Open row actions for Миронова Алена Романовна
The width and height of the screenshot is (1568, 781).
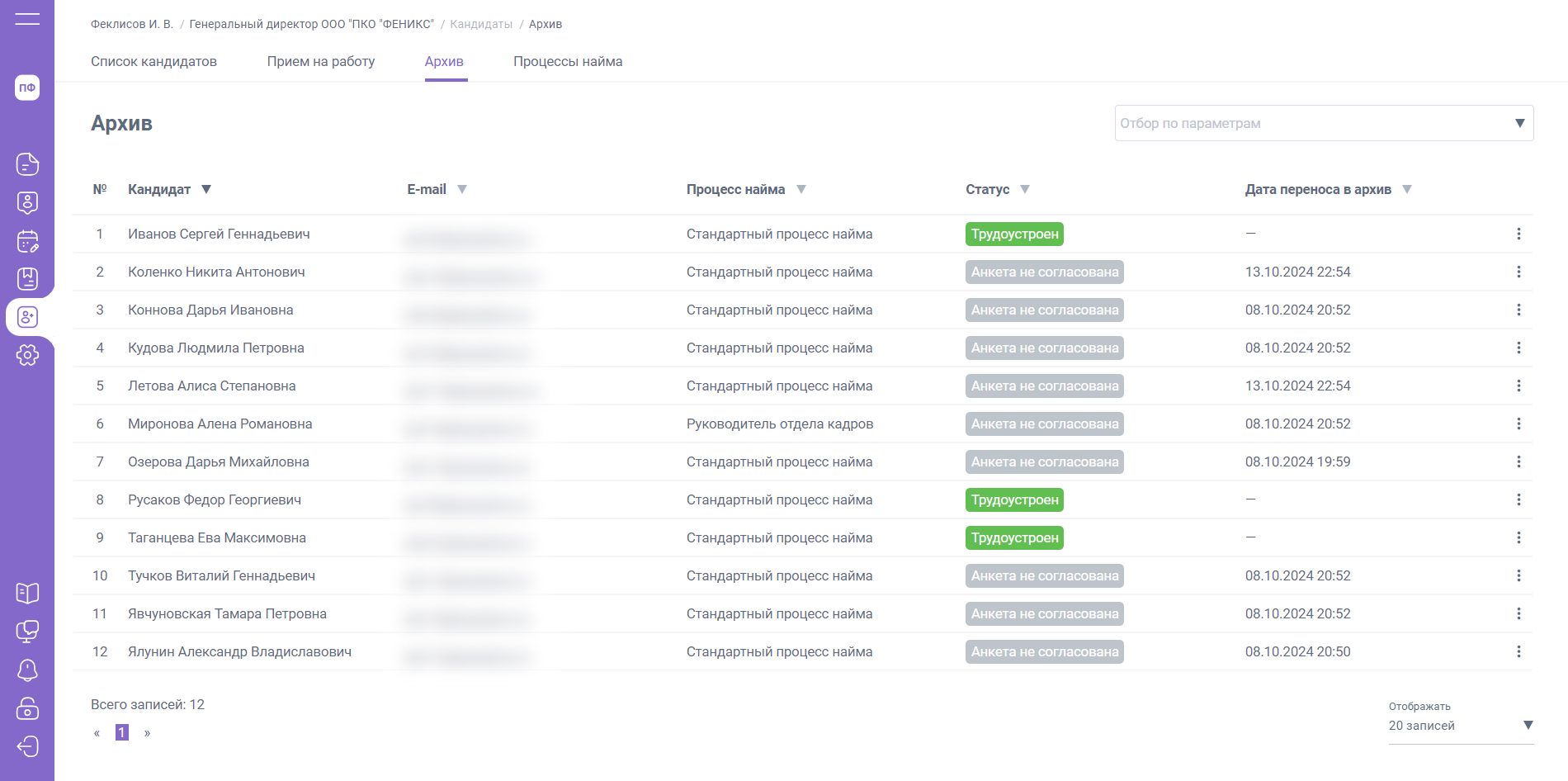point(1518,424)
